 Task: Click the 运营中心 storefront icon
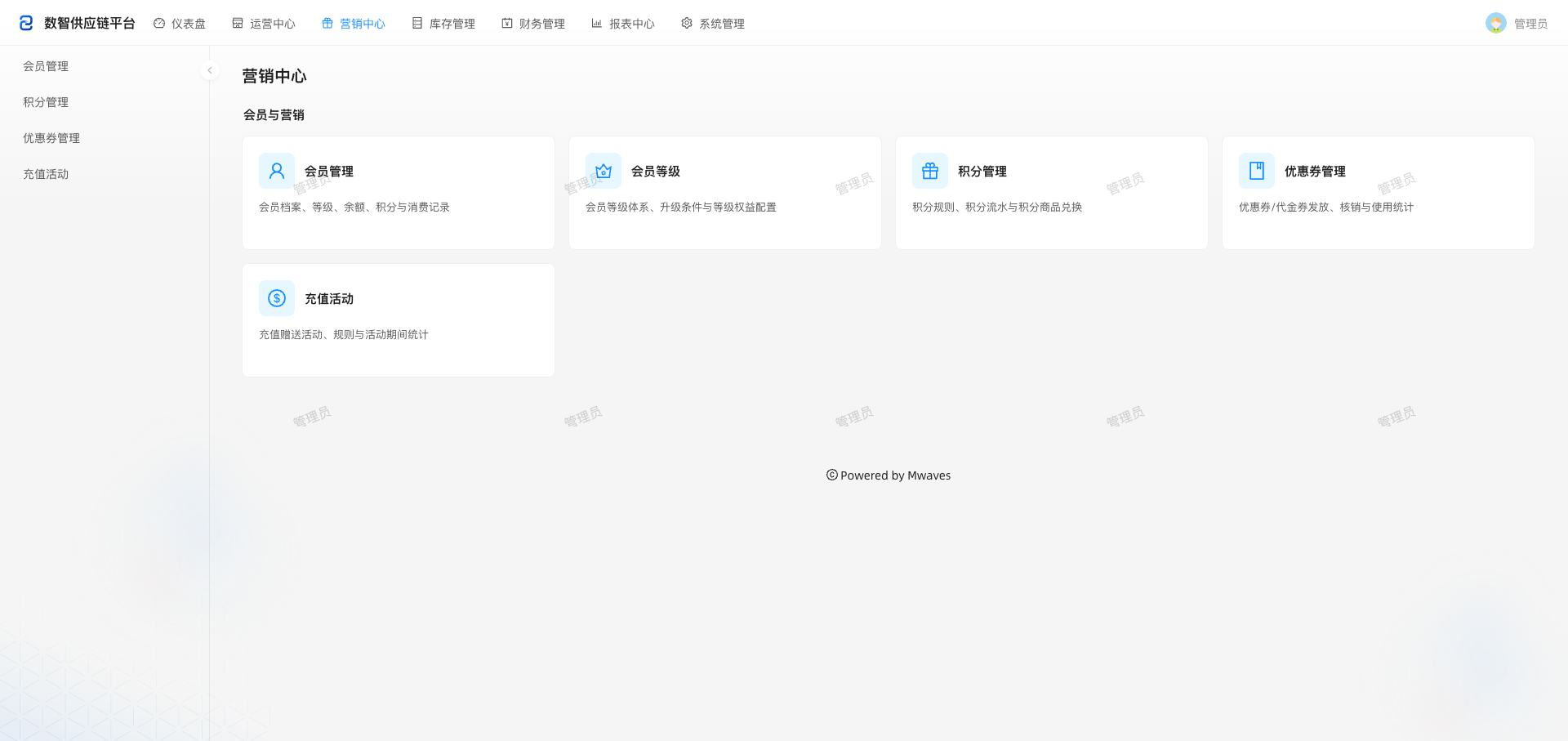[238, 23]
